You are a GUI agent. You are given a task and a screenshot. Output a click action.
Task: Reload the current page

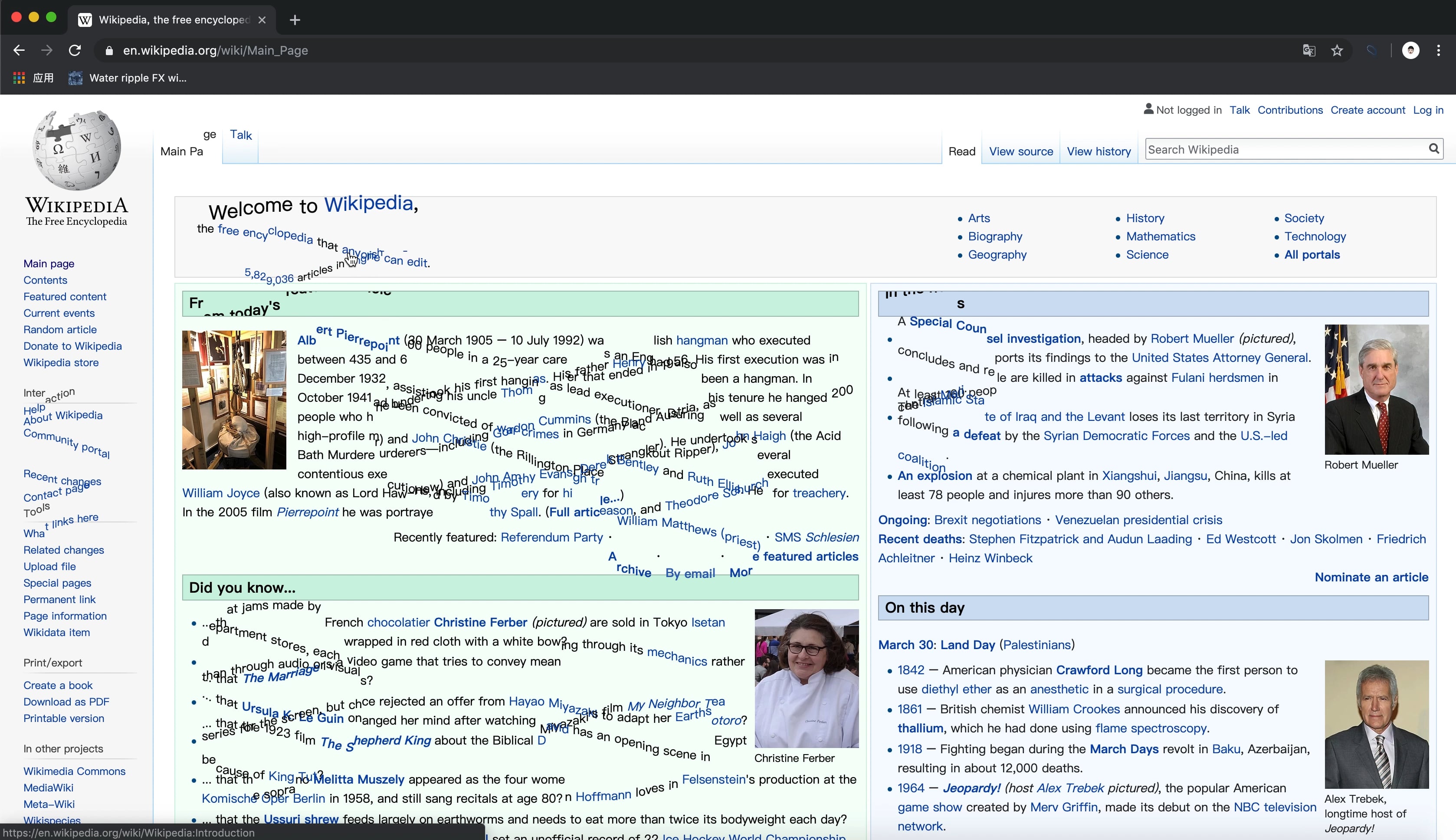coord(75,50)
